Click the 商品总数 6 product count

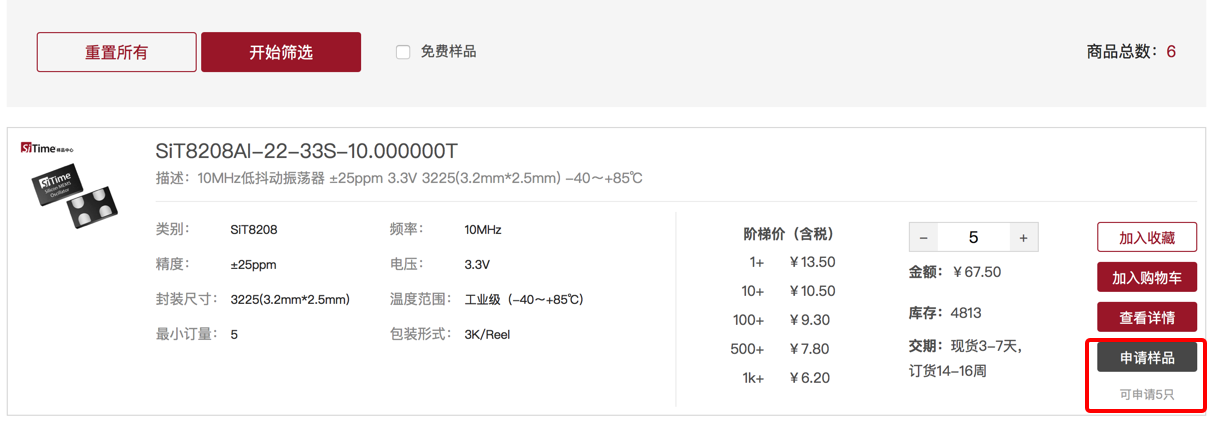tap(1131, 51)
